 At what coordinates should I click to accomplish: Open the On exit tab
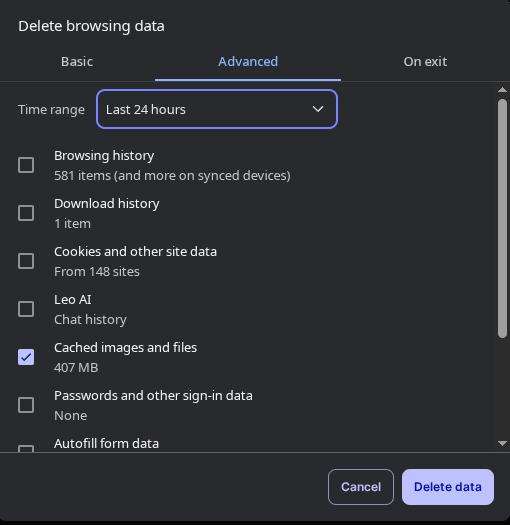point(425,62)
